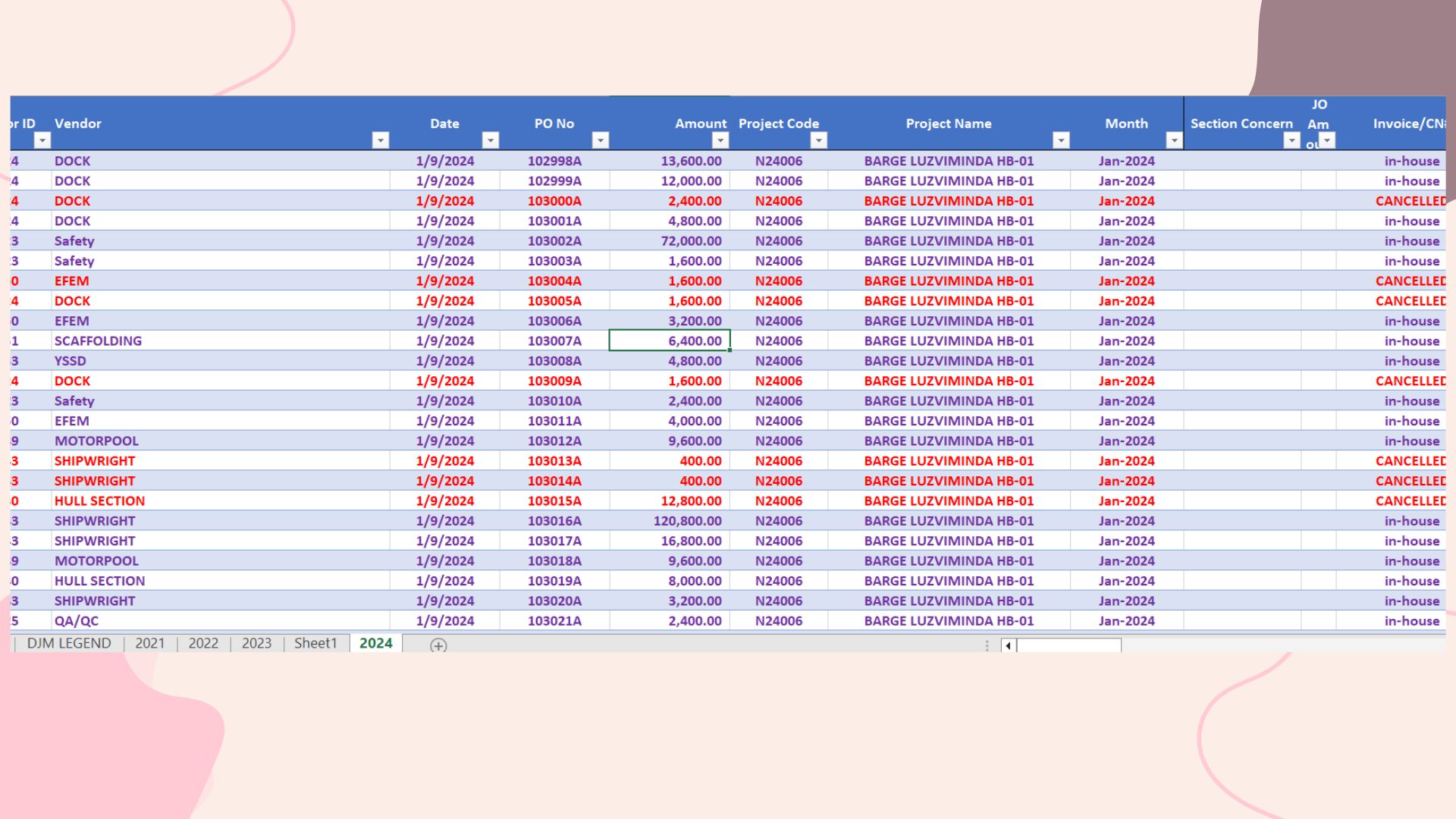Viewport: 1456px width, 819px height.
Task: Select the 120,800.00 amount cell
Action: (x=687, y=521)
